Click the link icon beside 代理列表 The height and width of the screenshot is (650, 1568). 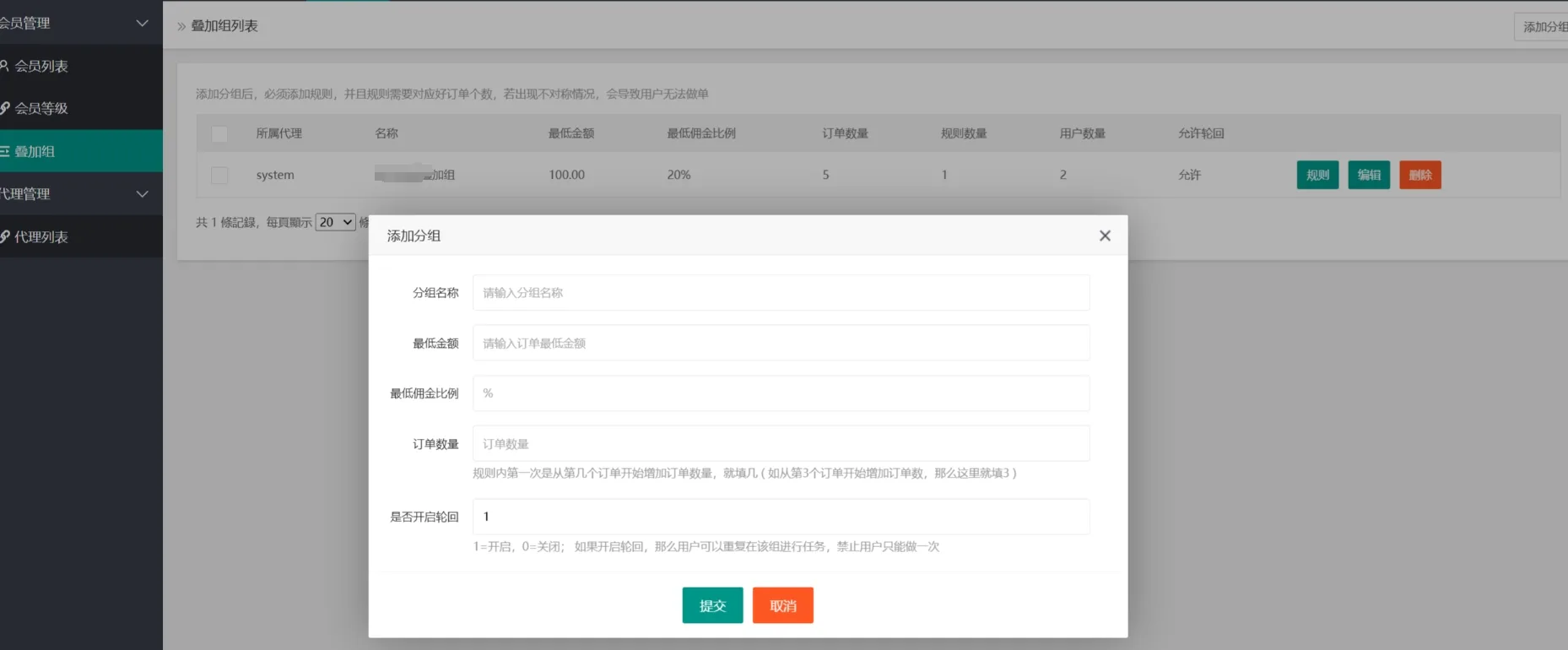coord(4,236)
